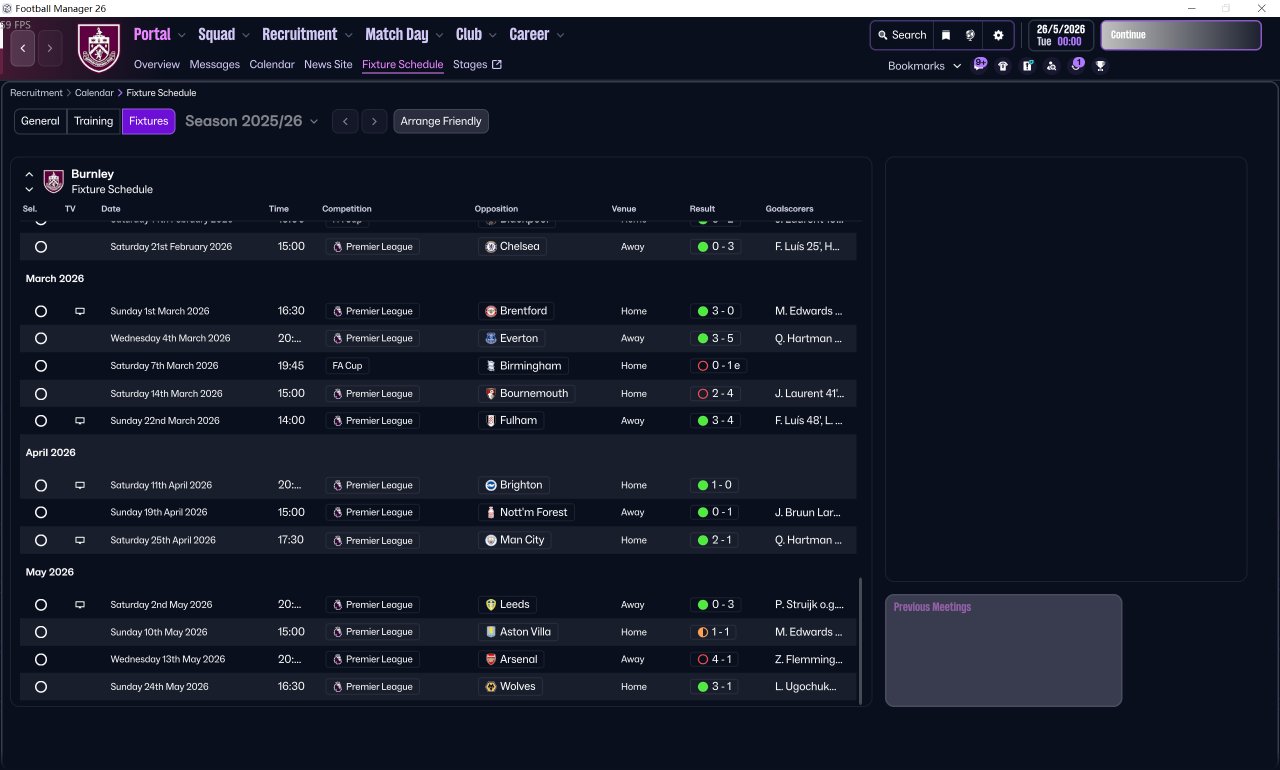Viewport: 1280px width, 770px height.
Task: Click the bookmark flag icon beside Search
Action: [x=946, y=35]
